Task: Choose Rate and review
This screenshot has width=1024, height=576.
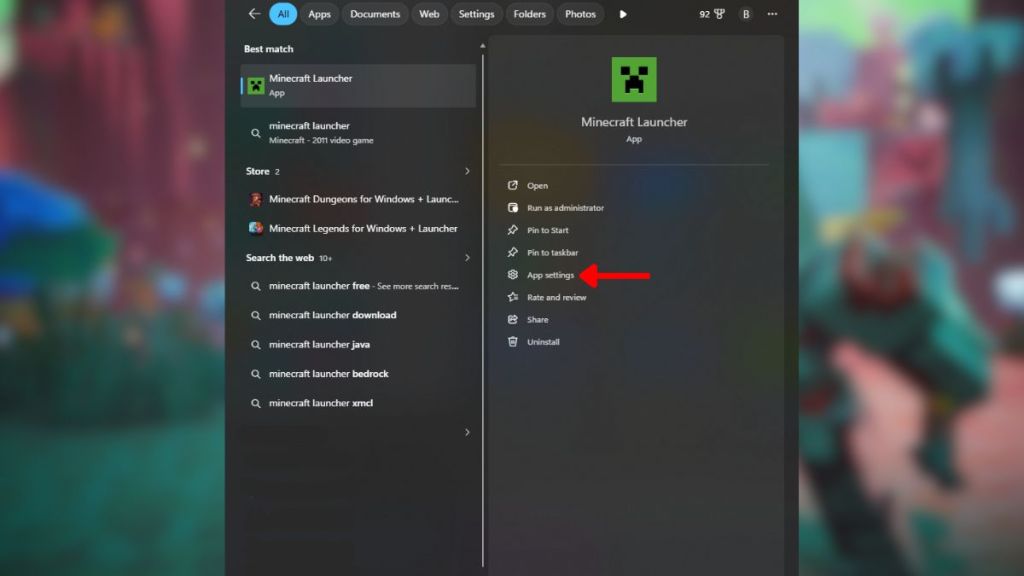Action: [556, 298]
